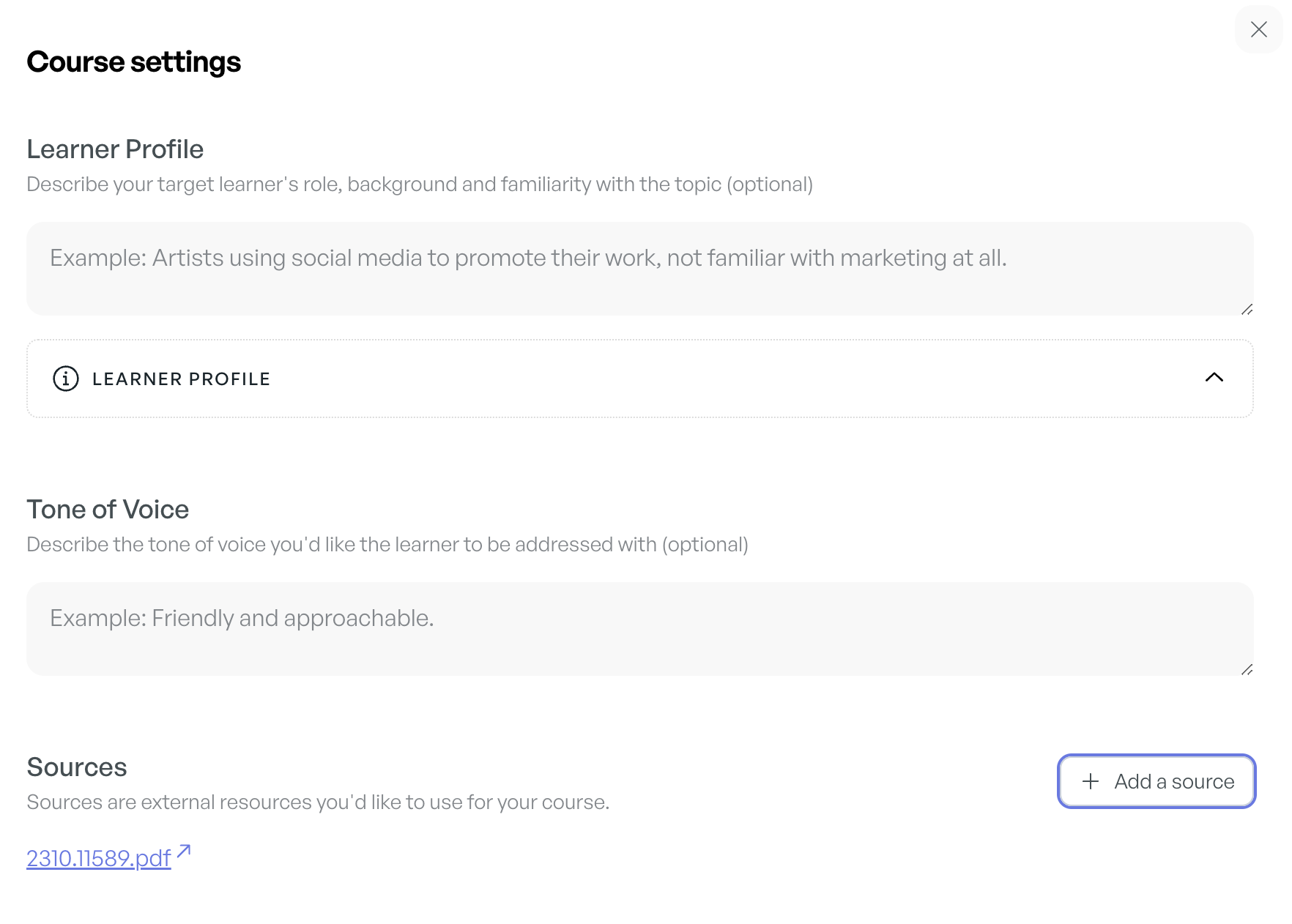1292x924 pixels.
Task: Click the Sources external resources description text
Action: tap(318, 802)
